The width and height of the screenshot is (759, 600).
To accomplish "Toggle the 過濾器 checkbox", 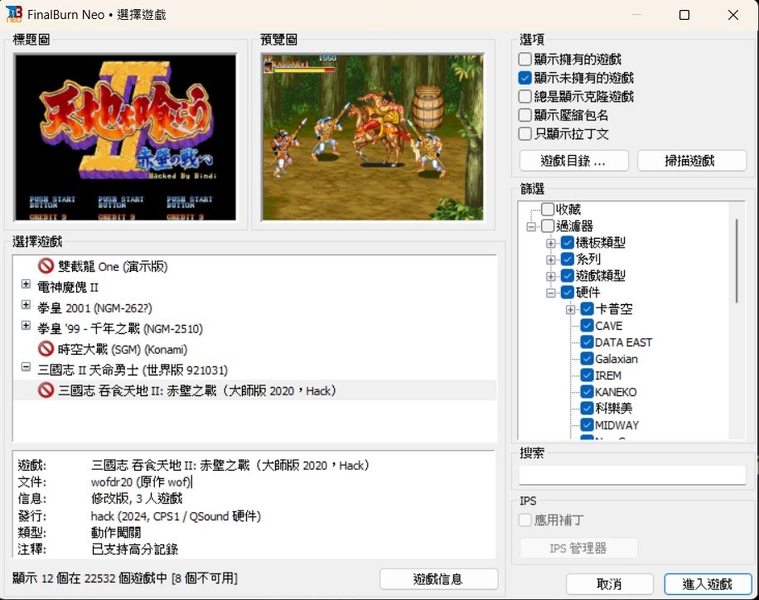I will (x=547, y=226).
